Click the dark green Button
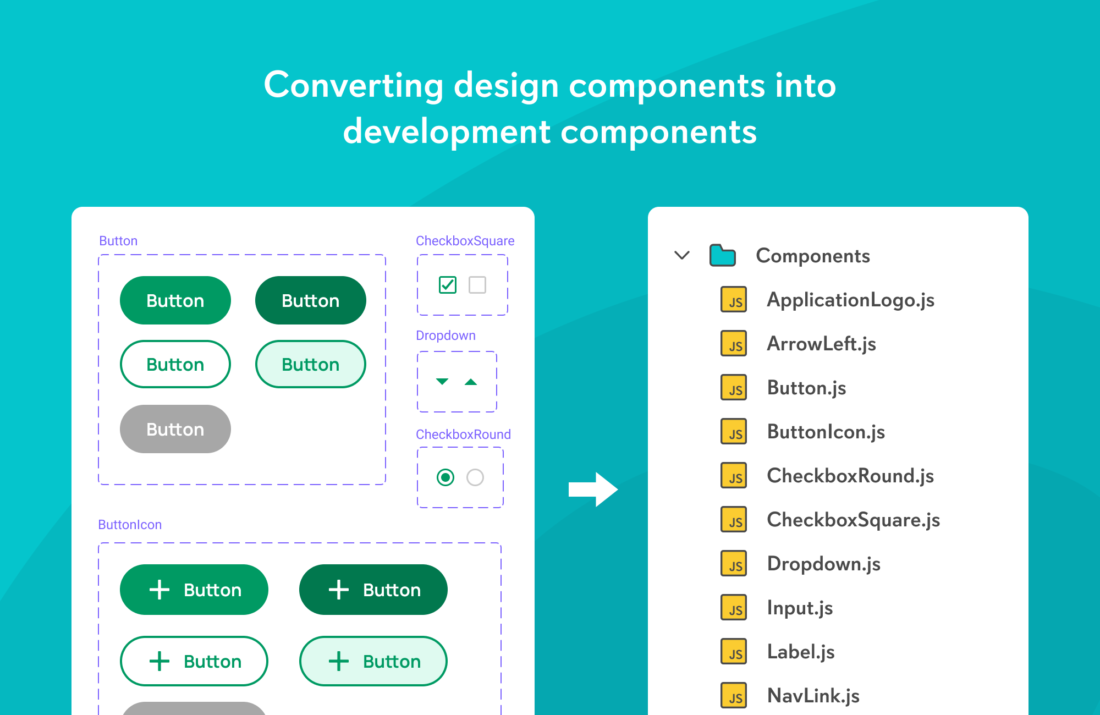1100x715 pixels. [x=311, y=300]
